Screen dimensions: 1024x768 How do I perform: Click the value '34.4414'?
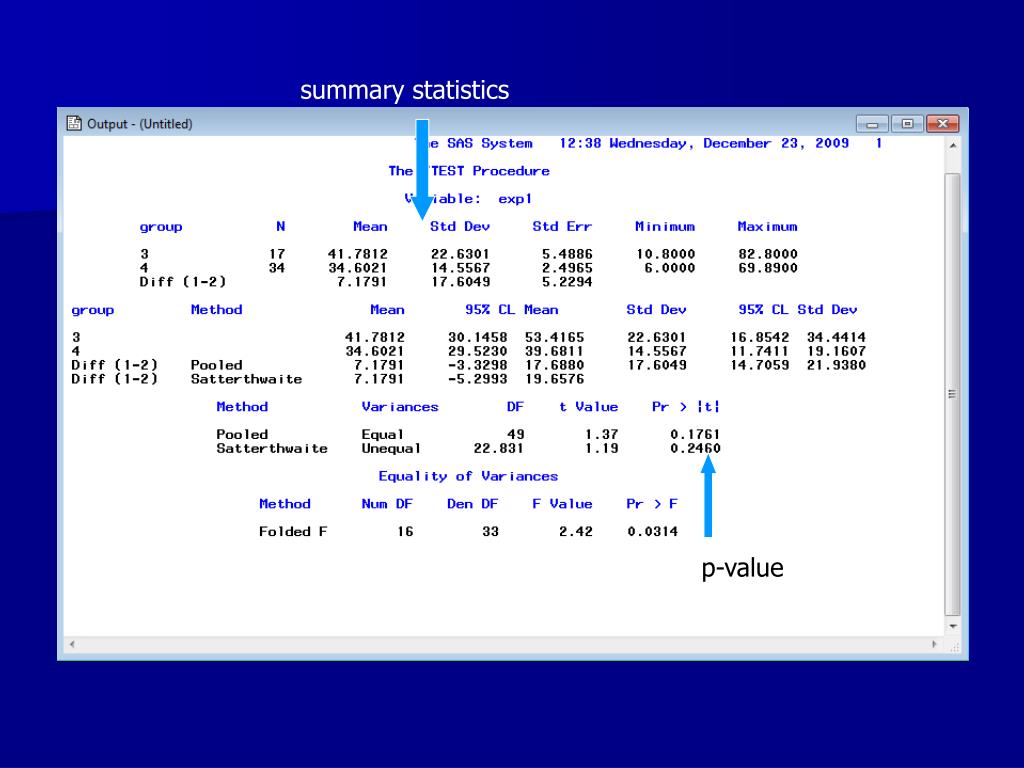(836, 338)
